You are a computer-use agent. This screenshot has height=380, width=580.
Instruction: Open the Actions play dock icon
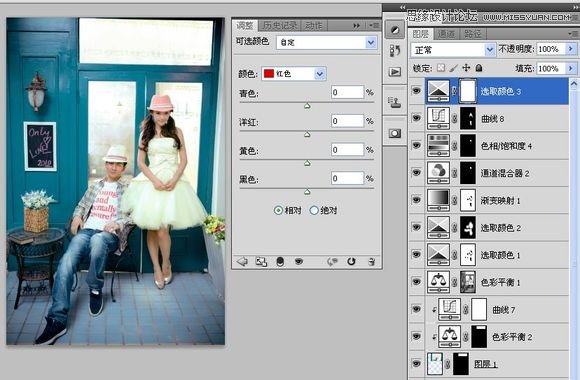click(x=395, y=71)
